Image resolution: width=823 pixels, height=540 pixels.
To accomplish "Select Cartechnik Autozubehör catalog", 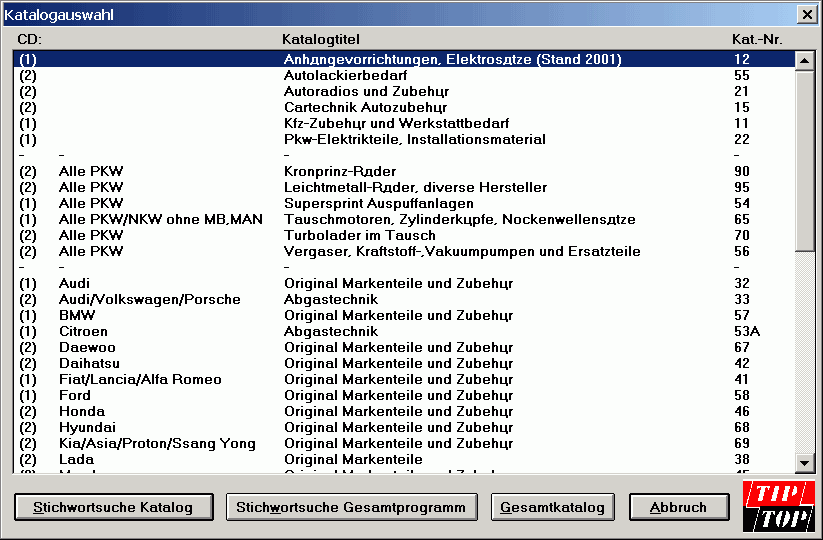I will (404, 108).
